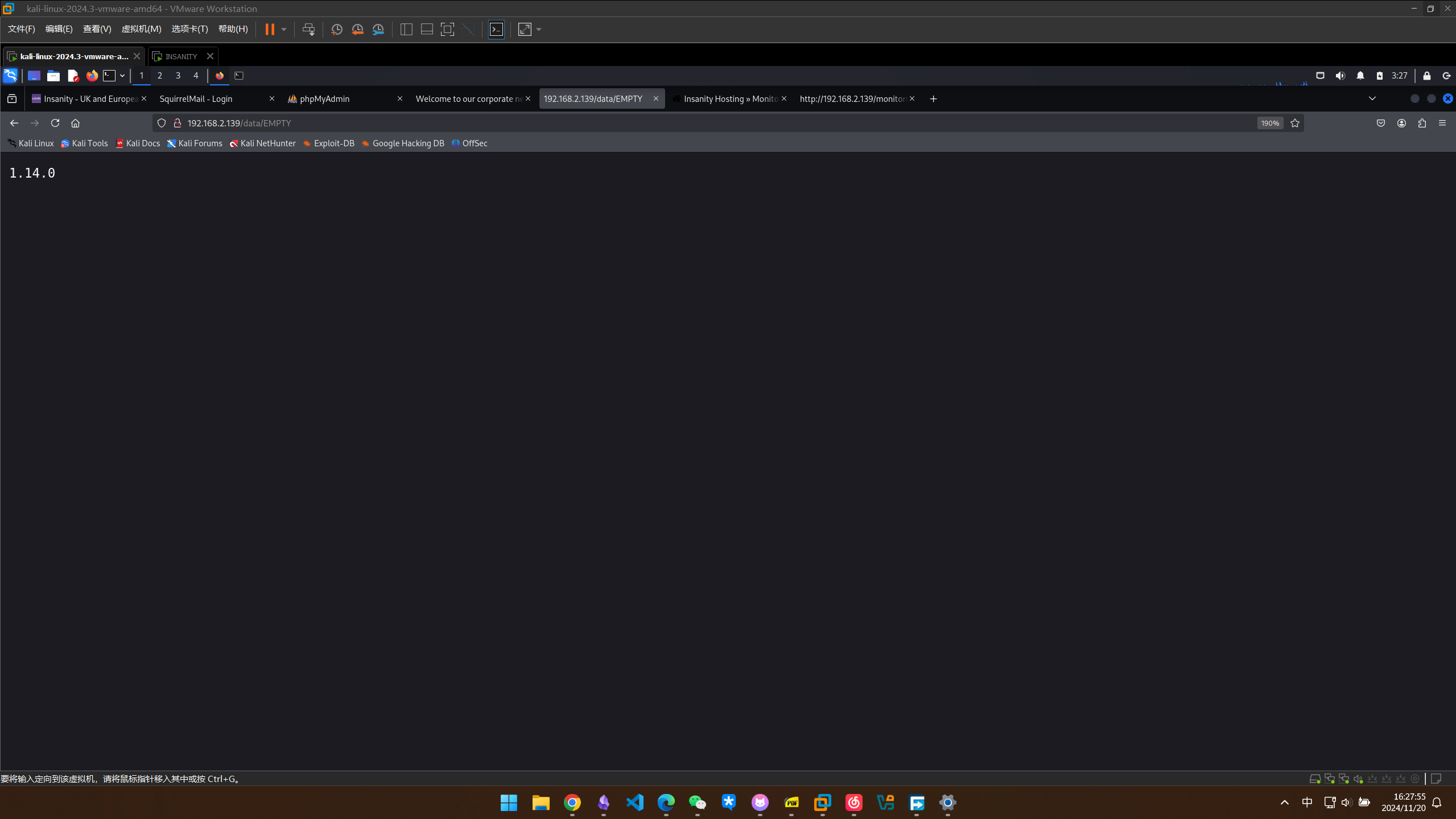1456x819 pixels.
Task: Click the Kali Tools bookmark
Action: [84, 143]
